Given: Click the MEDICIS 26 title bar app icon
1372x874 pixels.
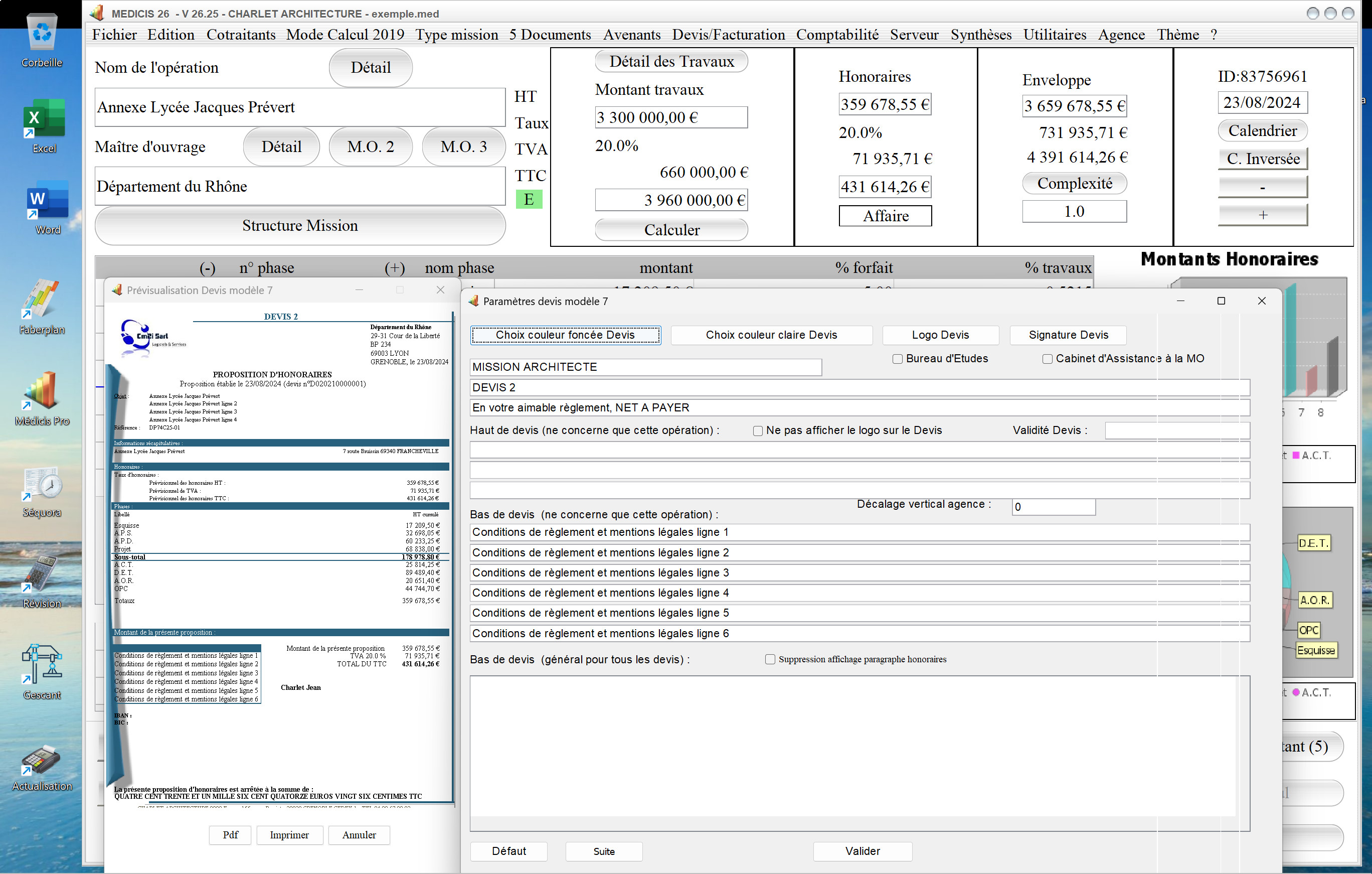Looking at the screenshot, I should 97,13.
